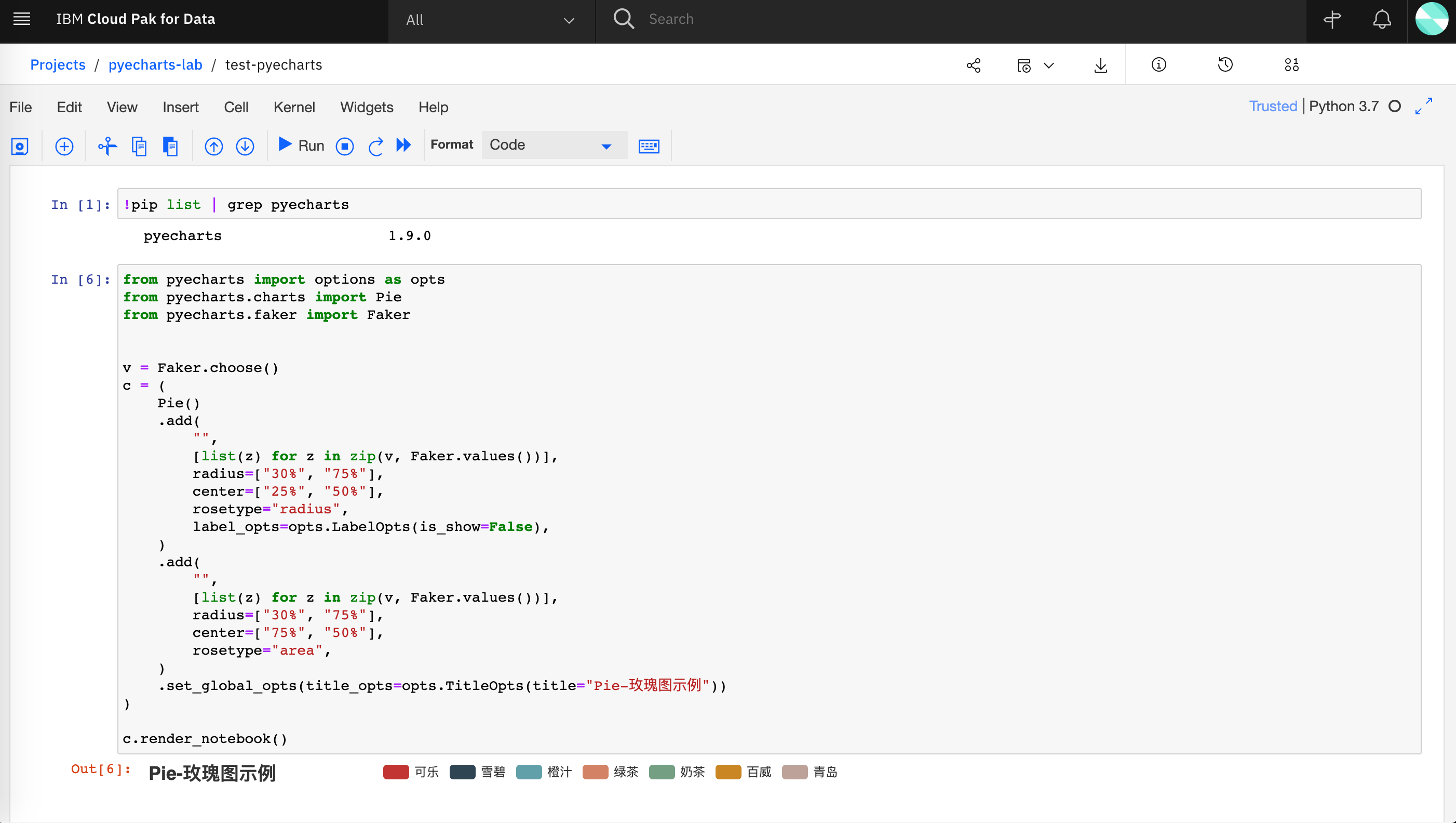Click the pyecharts-lab breadcrumb link
Image resolution: width=1456 pixels, height=823 pixels.
point(155,64)
